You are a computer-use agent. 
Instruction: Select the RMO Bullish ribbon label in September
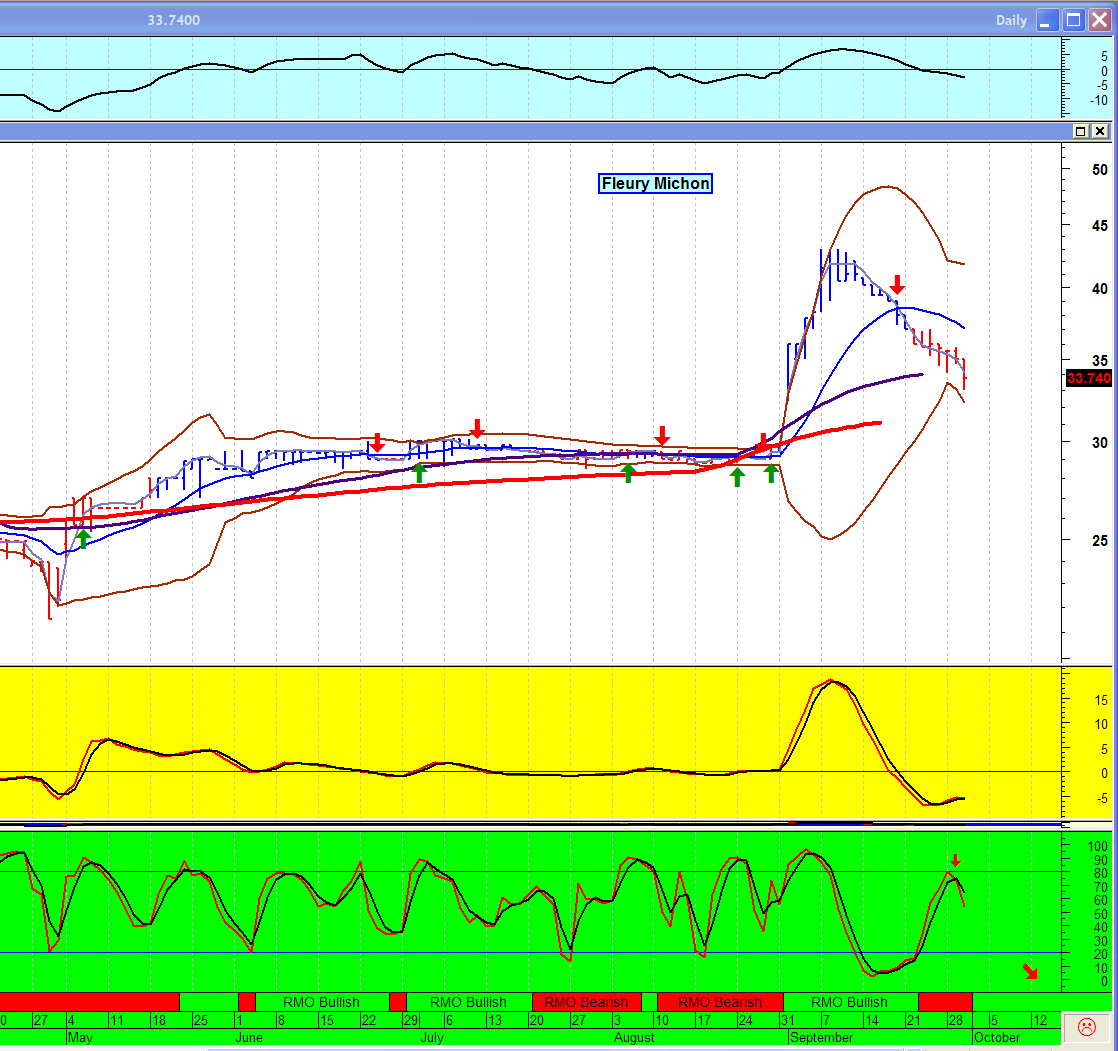(849, 1002)
